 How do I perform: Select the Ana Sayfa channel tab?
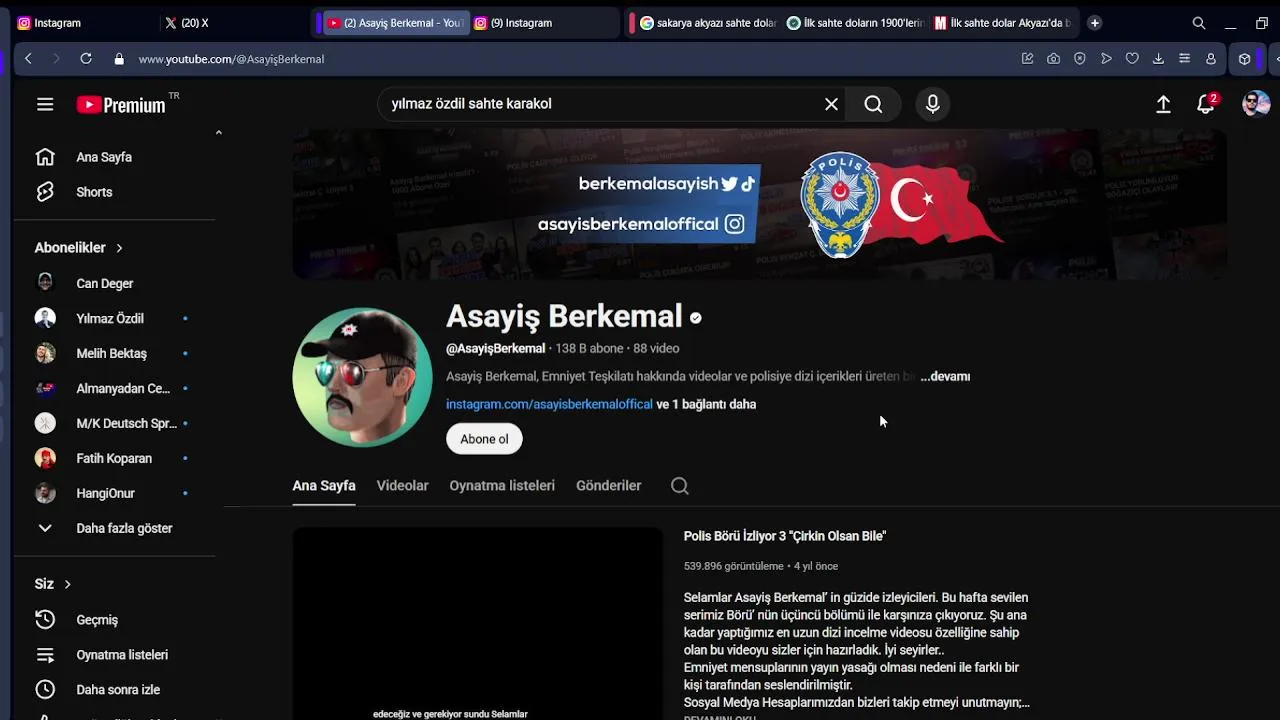tap(324, 486)
